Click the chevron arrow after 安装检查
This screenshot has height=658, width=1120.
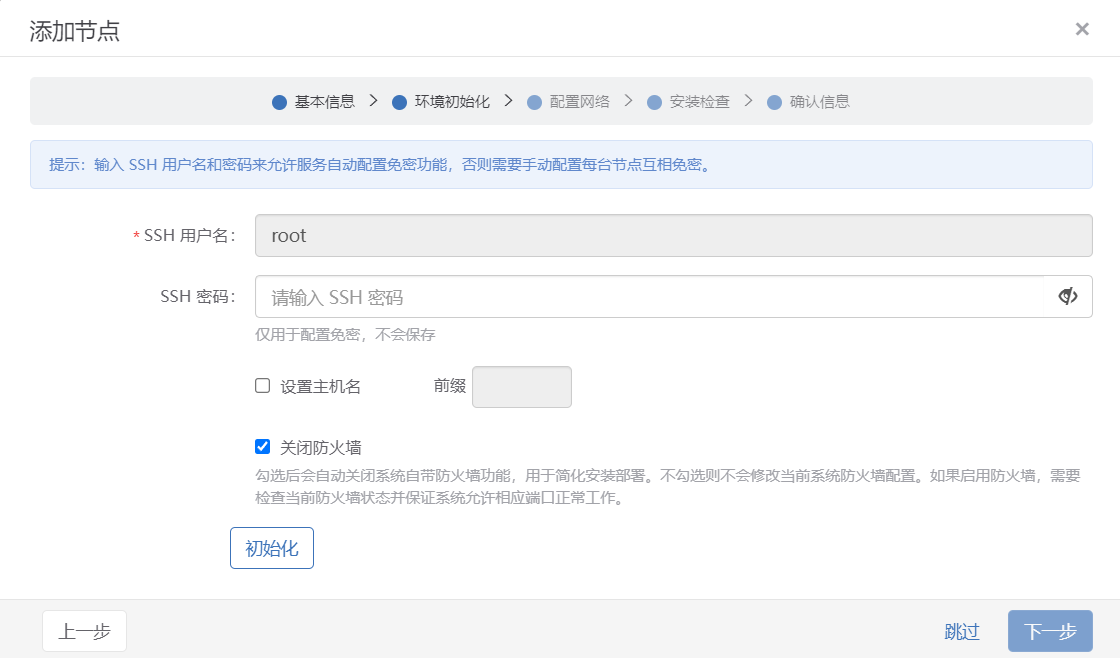(x=748, y=101)
